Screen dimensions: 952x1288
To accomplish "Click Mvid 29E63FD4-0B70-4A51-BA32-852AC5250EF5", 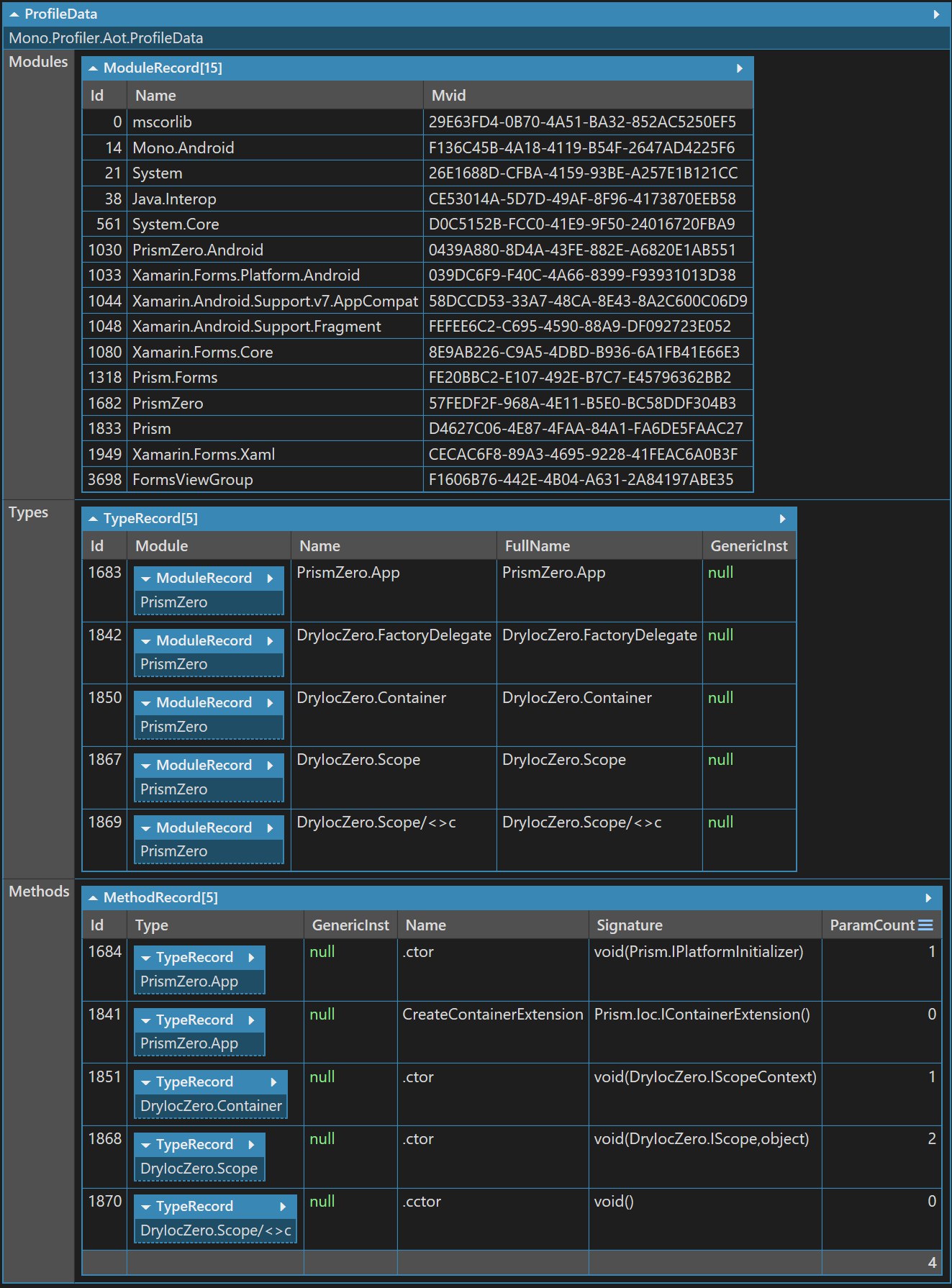I will click(588, 122).
